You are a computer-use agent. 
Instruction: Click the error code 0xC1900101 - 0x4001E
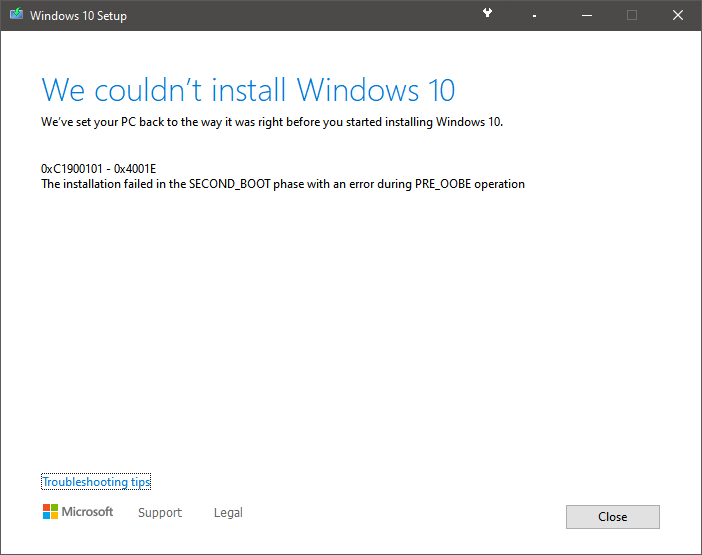[x=98, y=169]
